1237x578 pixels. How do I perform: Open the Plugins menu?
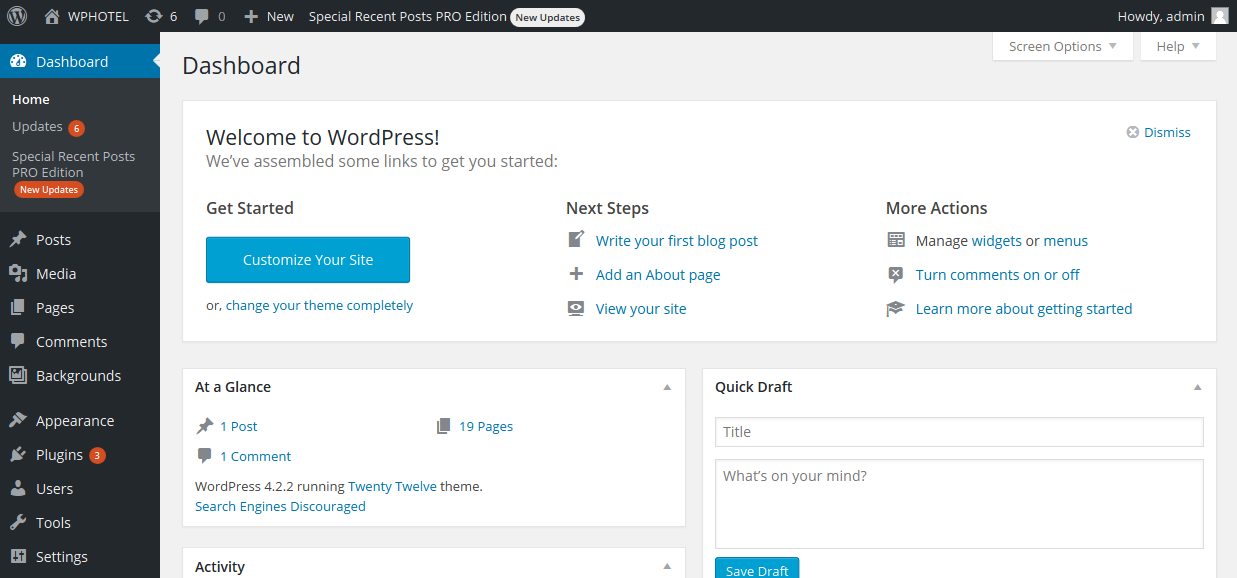click(x=80, y=455)
